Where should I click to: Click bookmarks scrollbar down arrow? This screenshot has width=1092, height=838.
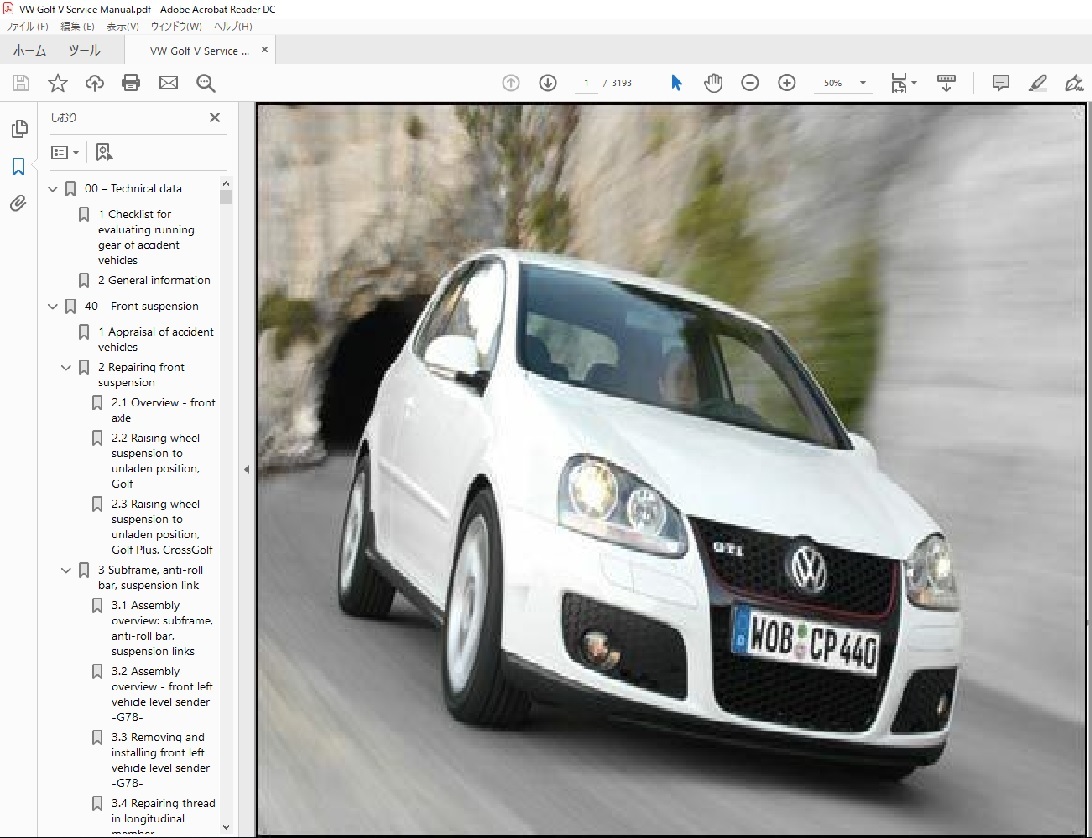(x=226, y=827)
